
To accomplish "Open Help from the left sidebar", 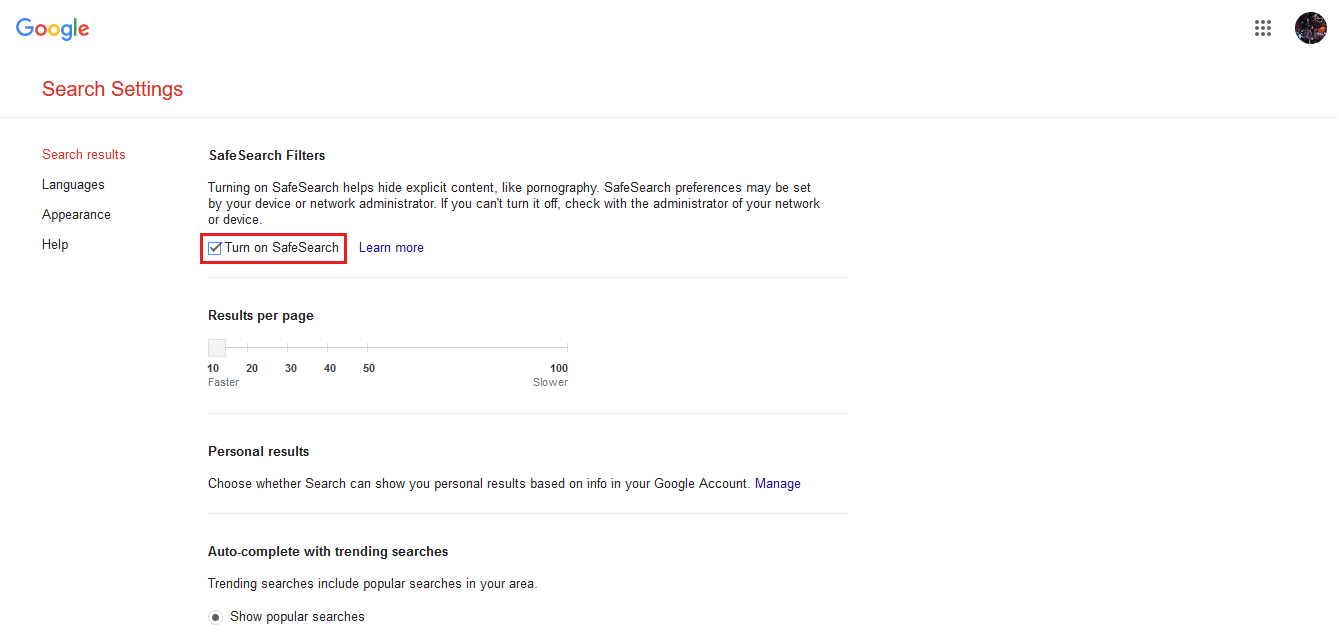I will (55, 245).
